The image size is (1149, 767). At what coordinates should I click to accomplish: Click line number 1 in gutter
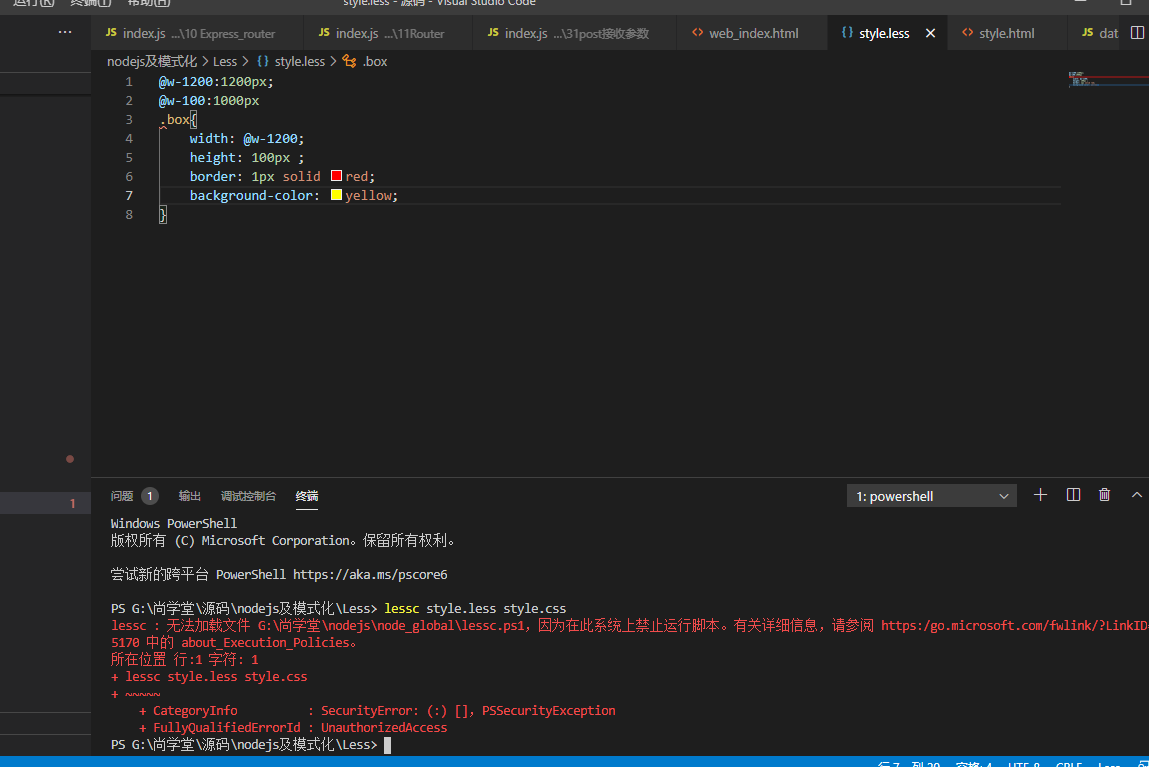[x=129, y=81]
